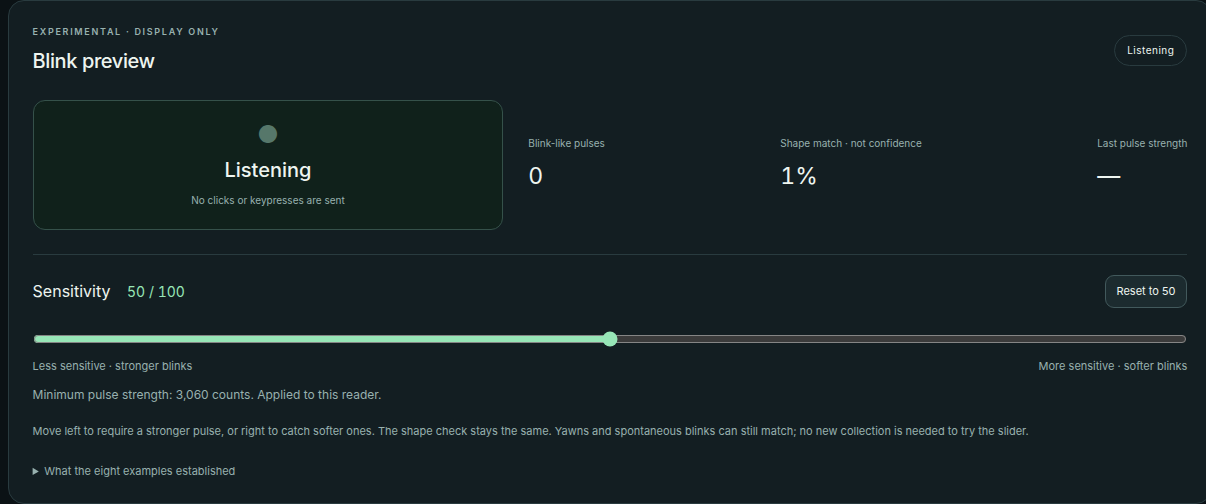Click the 50 / 100 sensitivity value

[x=156, y=292]
